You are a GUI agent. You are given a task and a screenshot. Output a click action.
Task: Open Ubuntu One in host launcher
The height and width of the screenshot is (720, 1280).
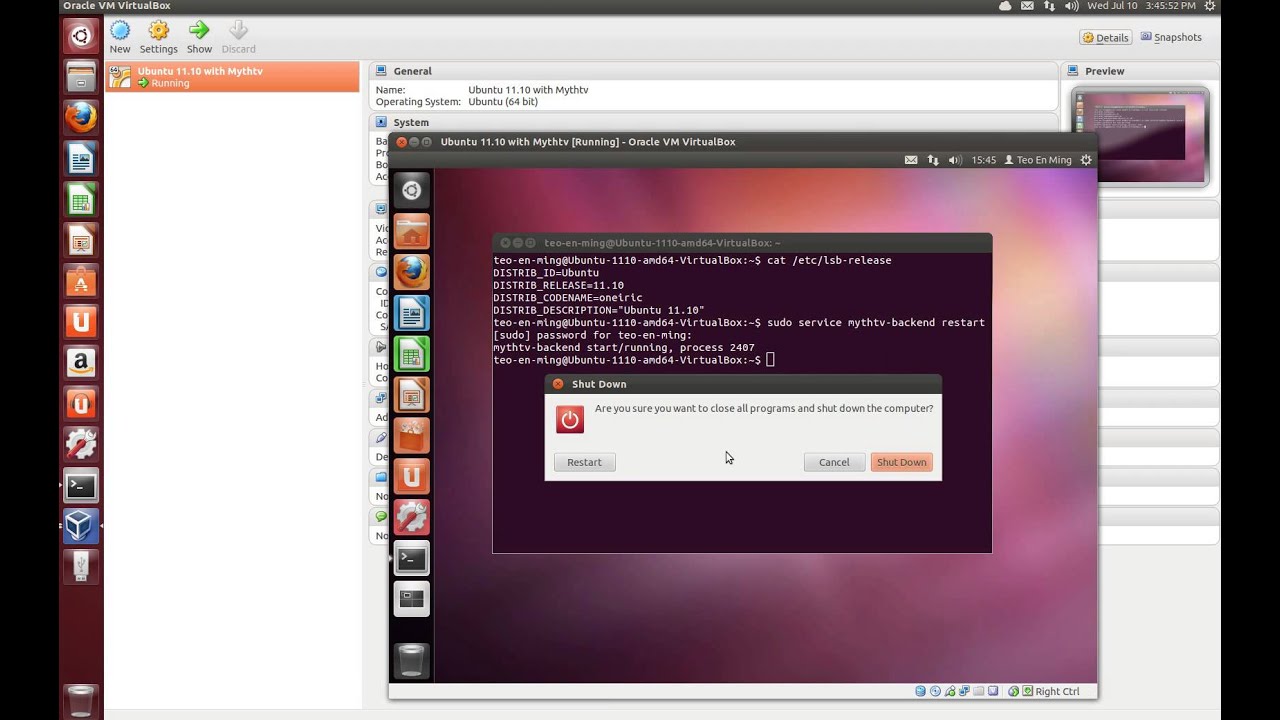point(81,321)
